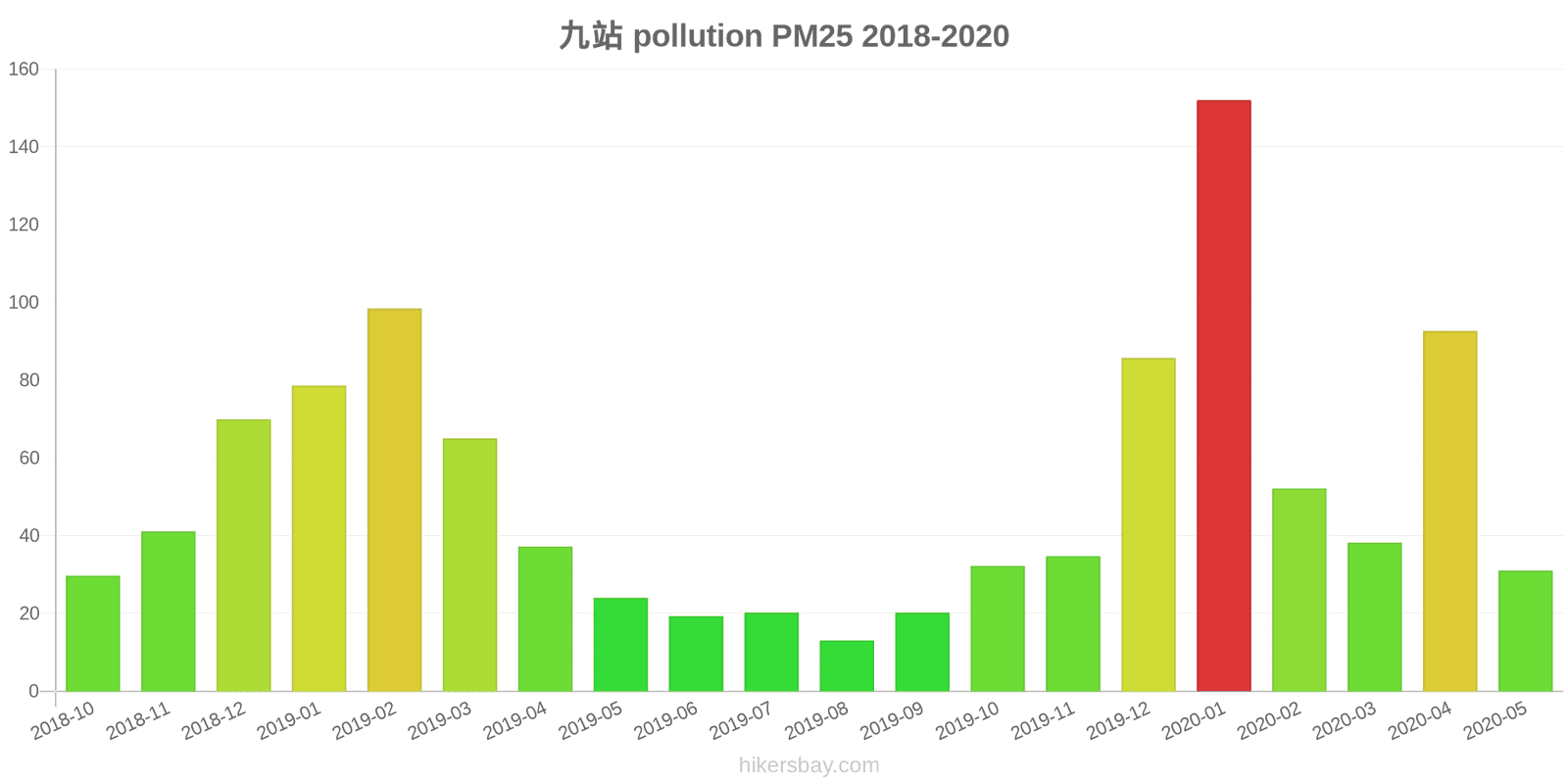Click the 2020-03 x-axis label
The image size is (1568, 784).
1345,721
